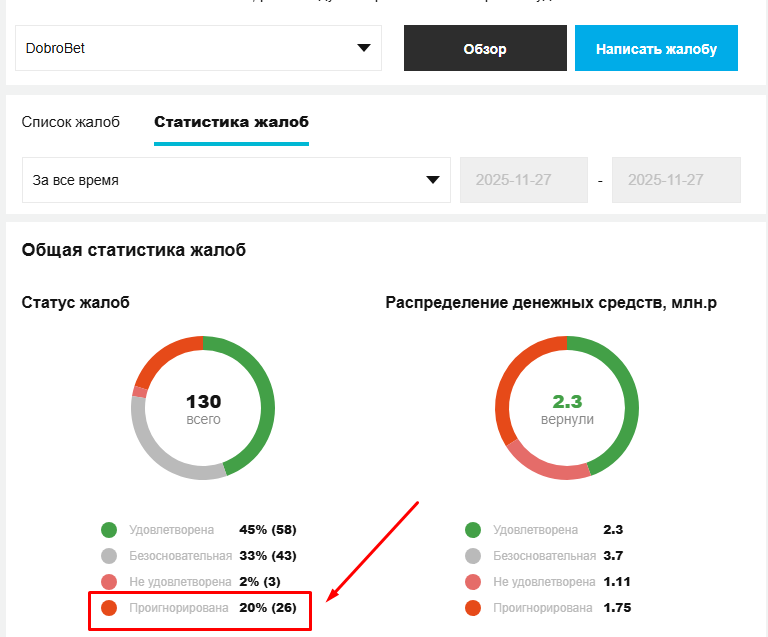The height and width of the screenshot is (637, 768).
Task: Select Не удовлетворена label in money distribution legend
Action: [544, 582]
